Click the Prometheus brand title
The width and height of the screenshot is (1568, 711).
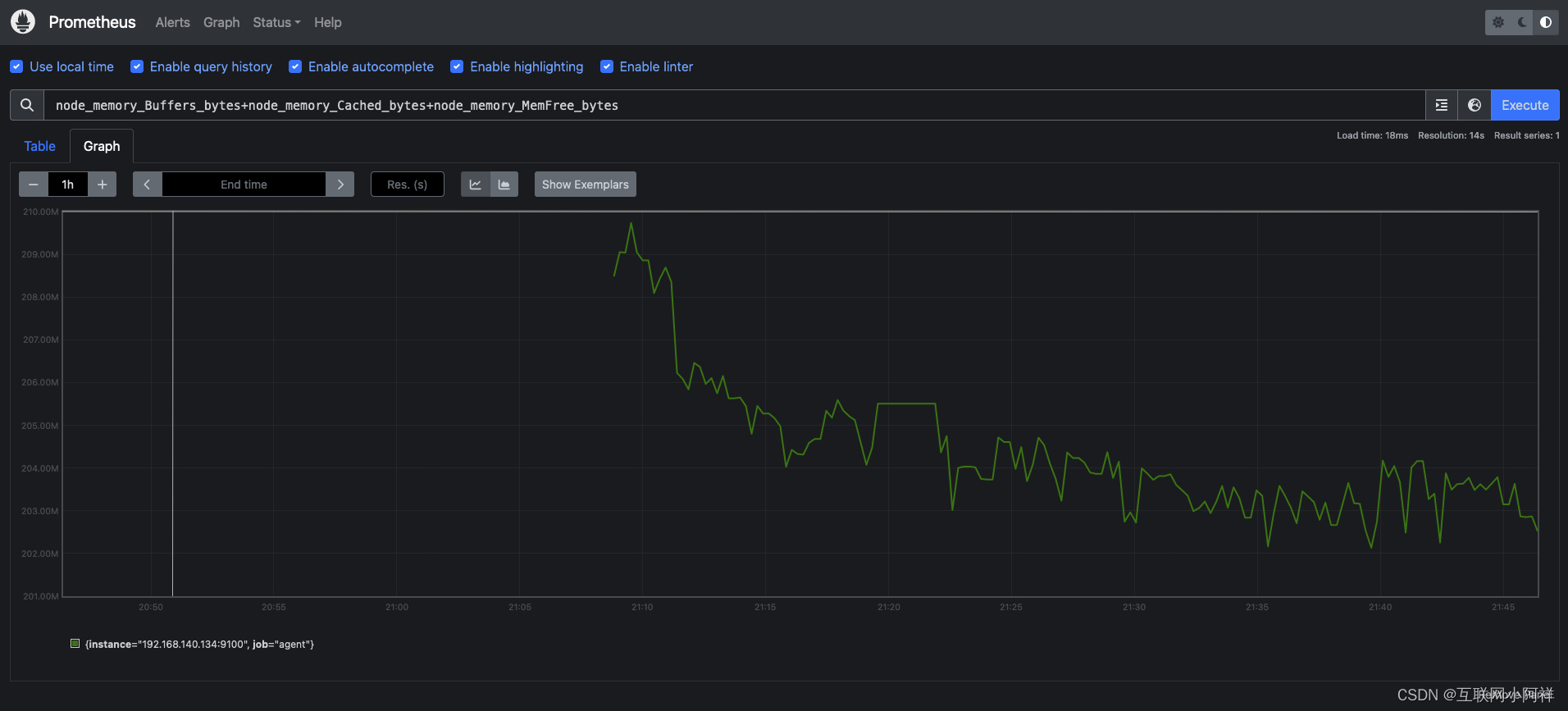click(93, 22)
